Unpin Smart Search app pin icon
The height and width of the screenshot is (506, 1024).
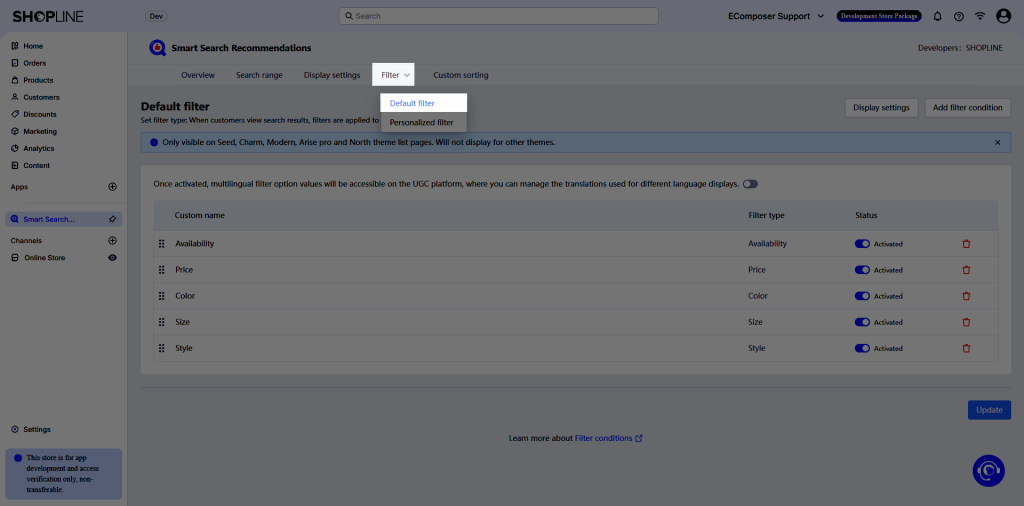(112, 219)
